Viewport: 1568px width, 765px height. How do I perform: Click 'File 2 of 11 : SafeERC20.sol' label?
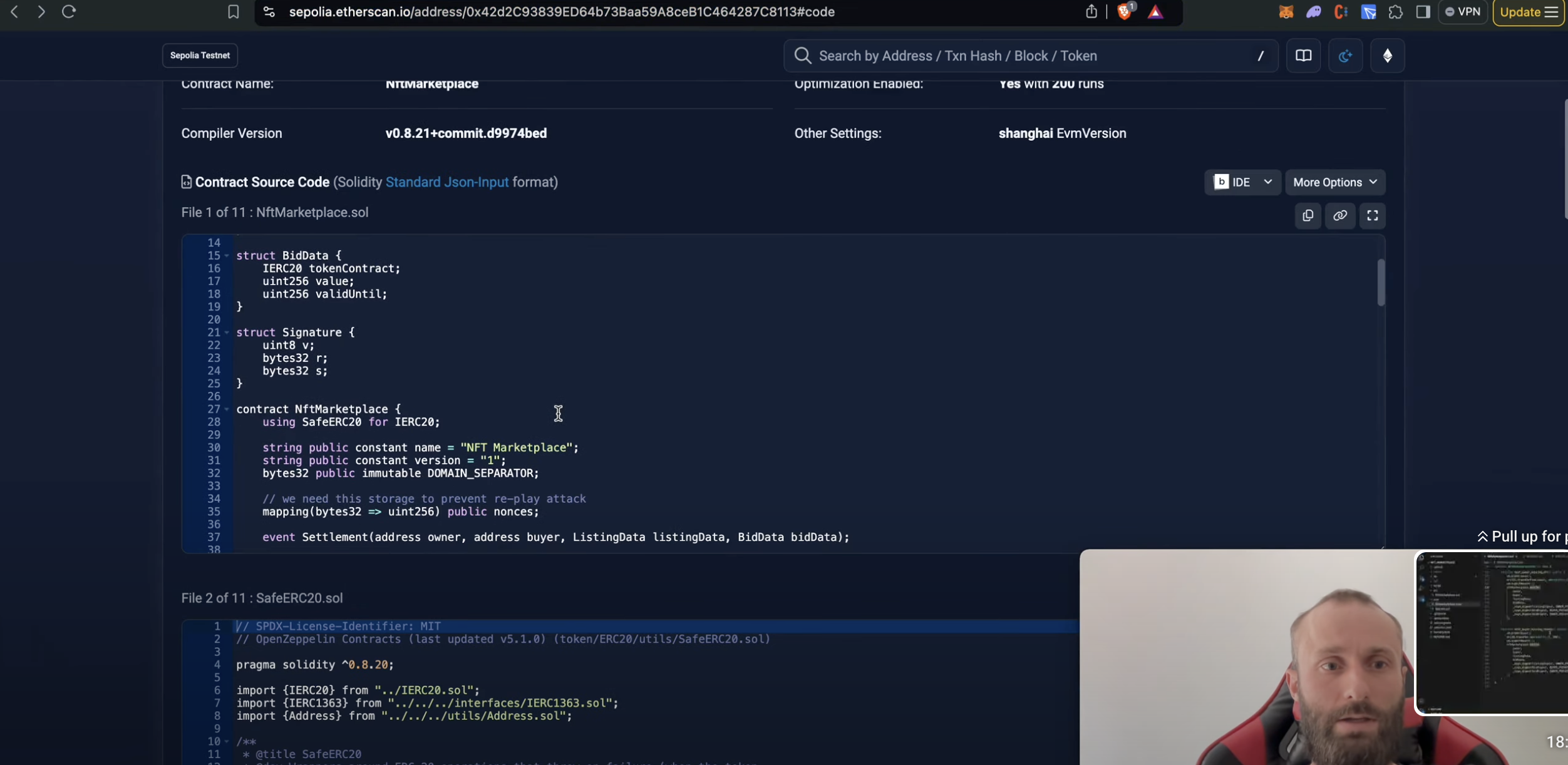(262, 598)
